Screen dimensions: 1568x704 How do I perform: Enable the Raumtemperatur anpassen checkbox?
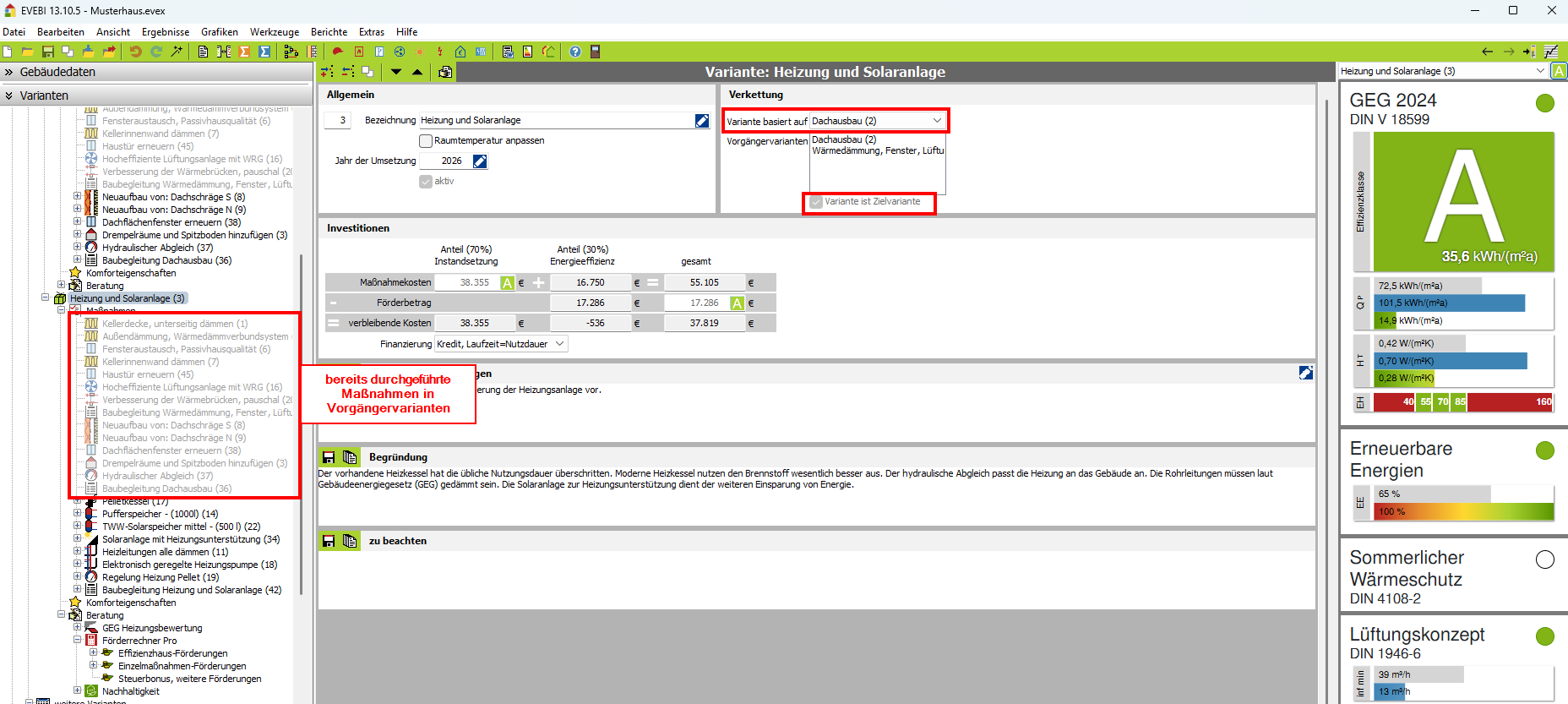426,141
